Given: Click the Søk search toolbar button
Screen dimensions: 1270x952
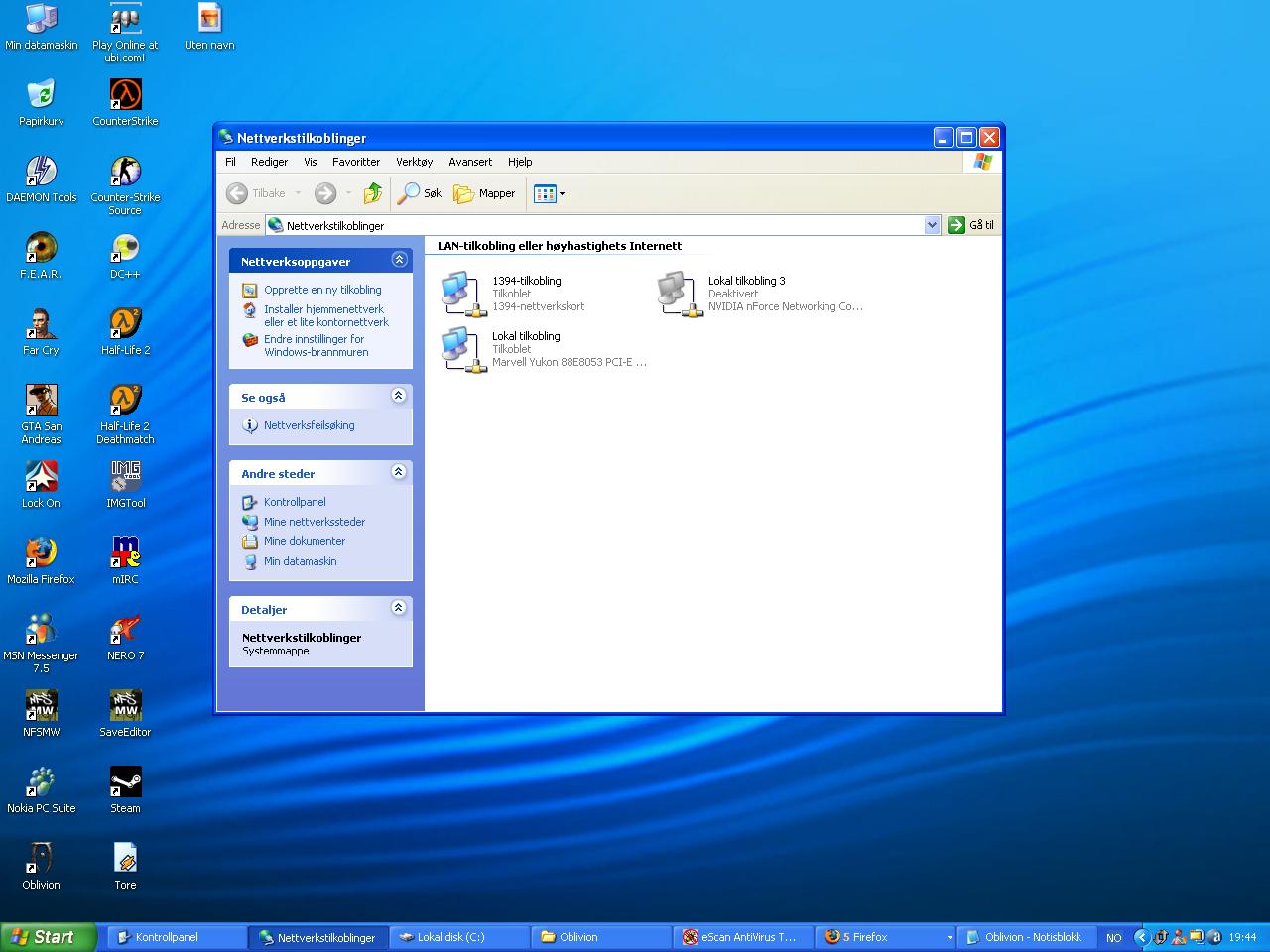Looking at the screenshot, I should 420,193.
